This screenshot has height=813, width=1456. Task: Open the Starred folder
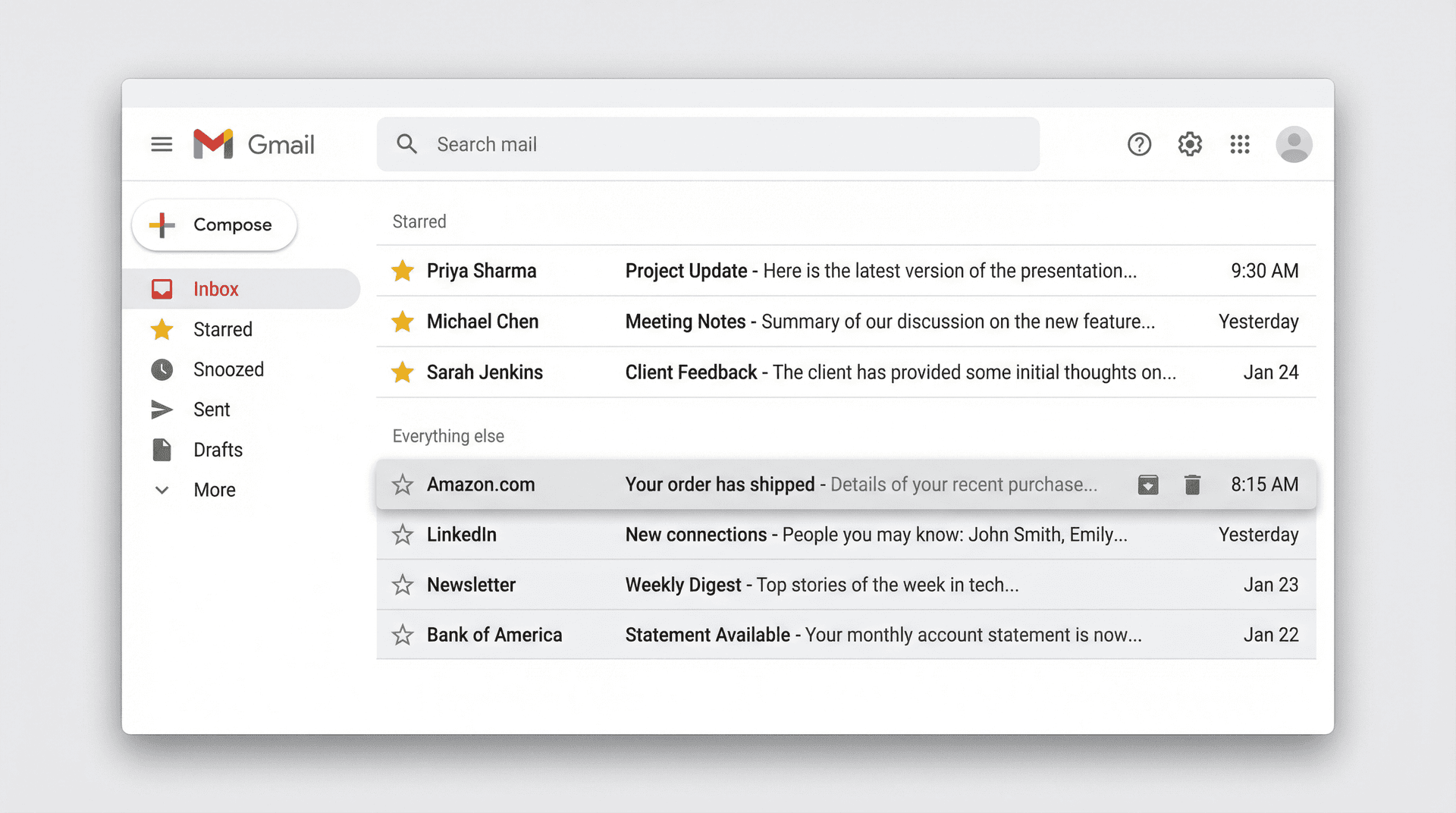point(223,329)
